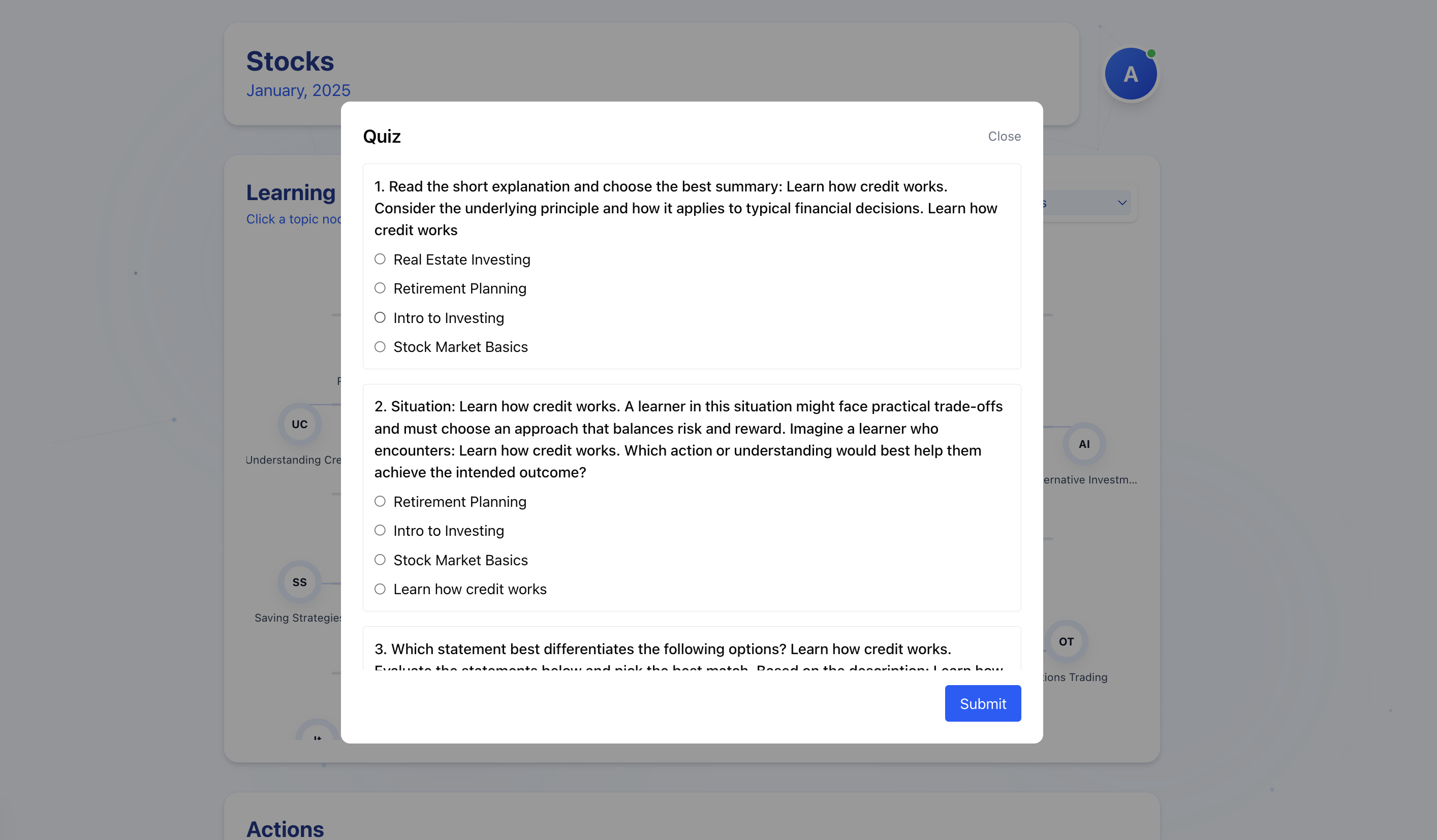Screen dimensions: 1437x840
Task: Click the user avatar 'A' icon
Action: (1130, 74)
